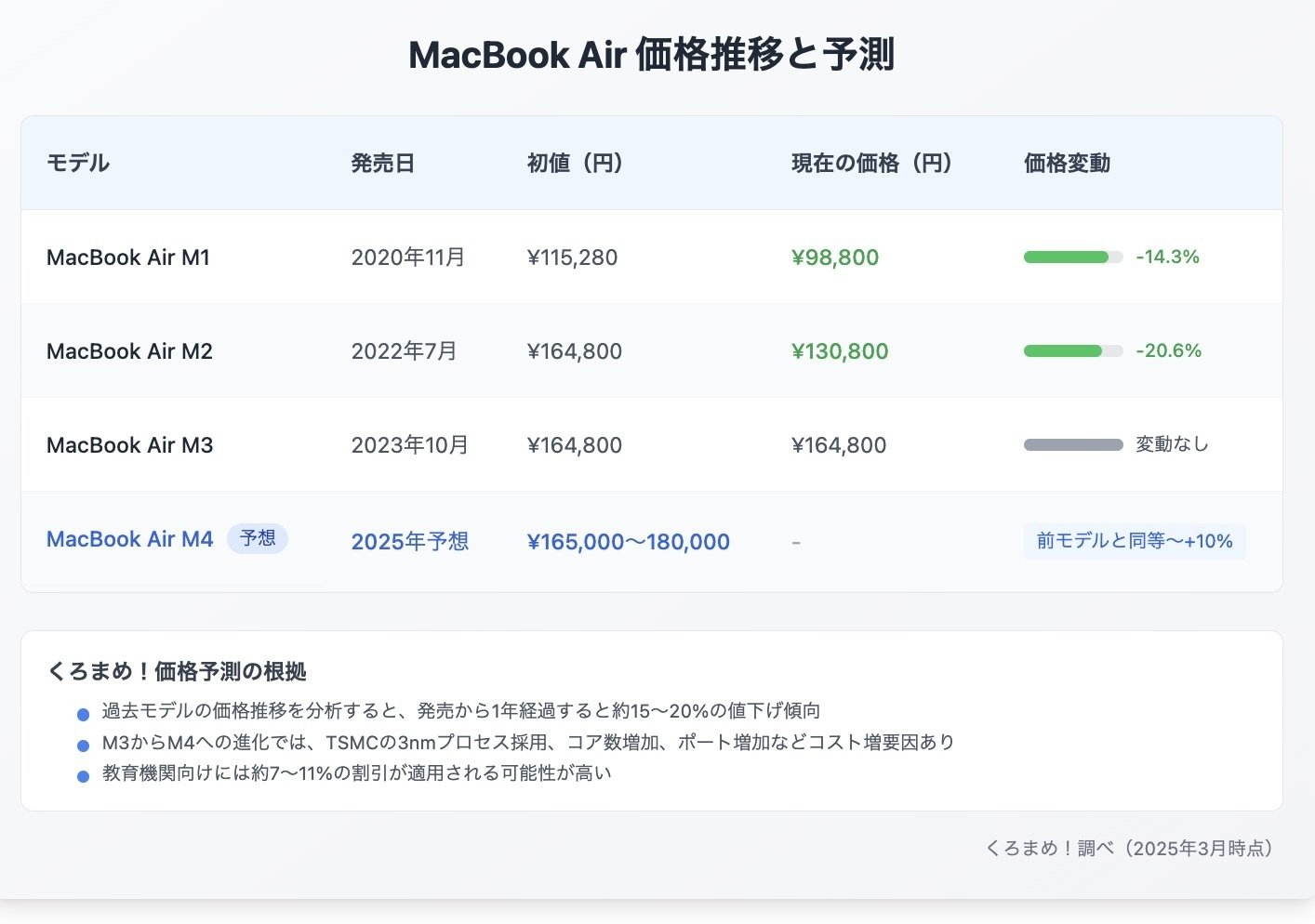Viewport: 1315px width, 924px height.
Task: Click the 初値（円）column header
Action: (x=574, y=163)
